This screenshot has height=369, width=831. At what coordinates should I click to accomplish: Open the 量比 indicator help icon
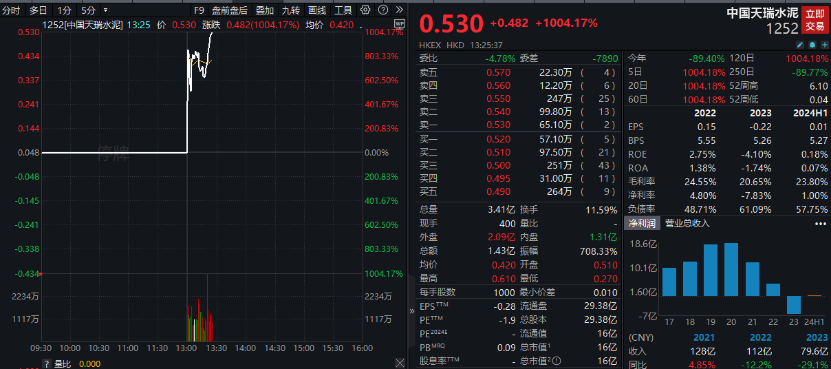47,364
